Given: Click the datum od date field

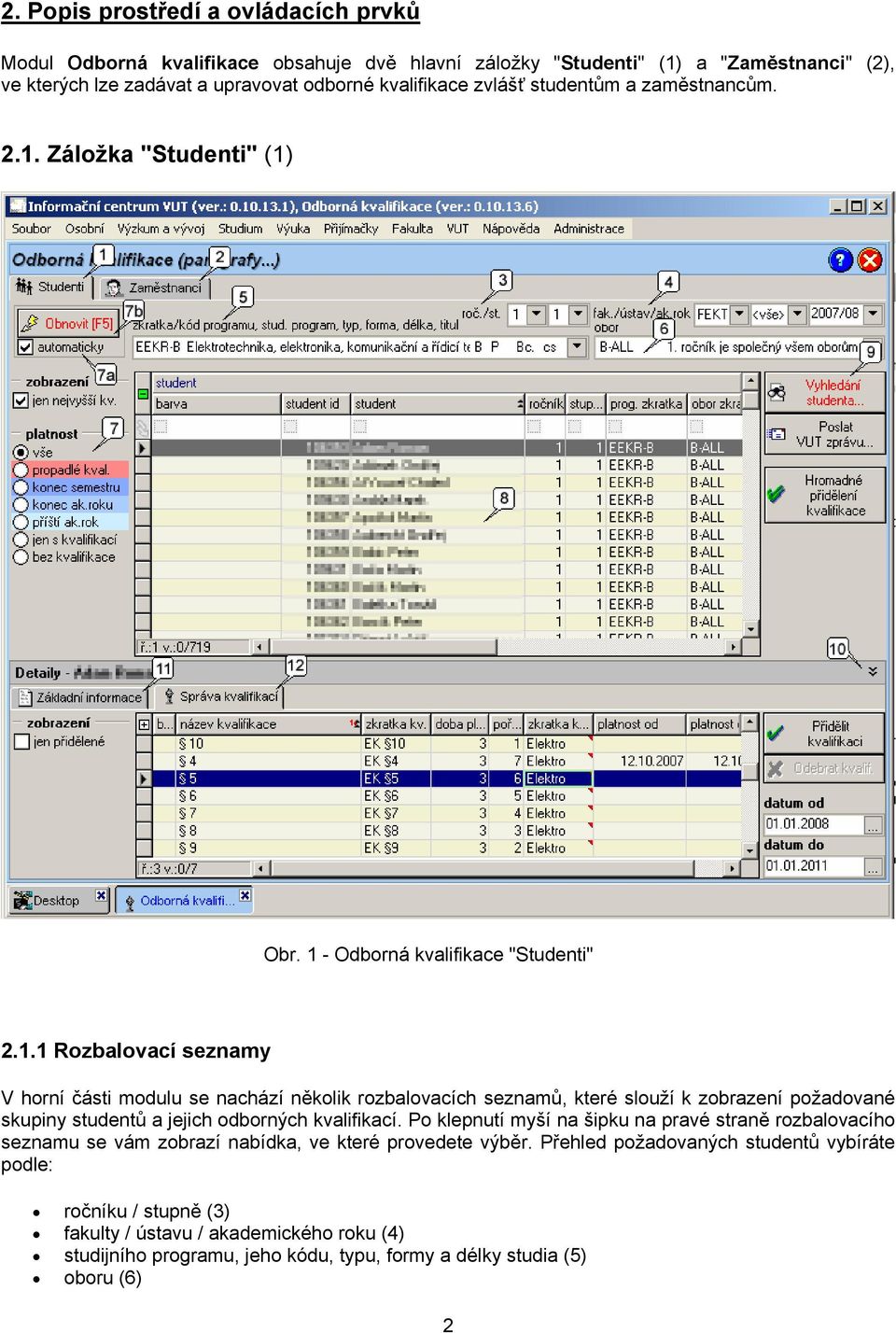Looking at the screenshot, I should 815,825.
